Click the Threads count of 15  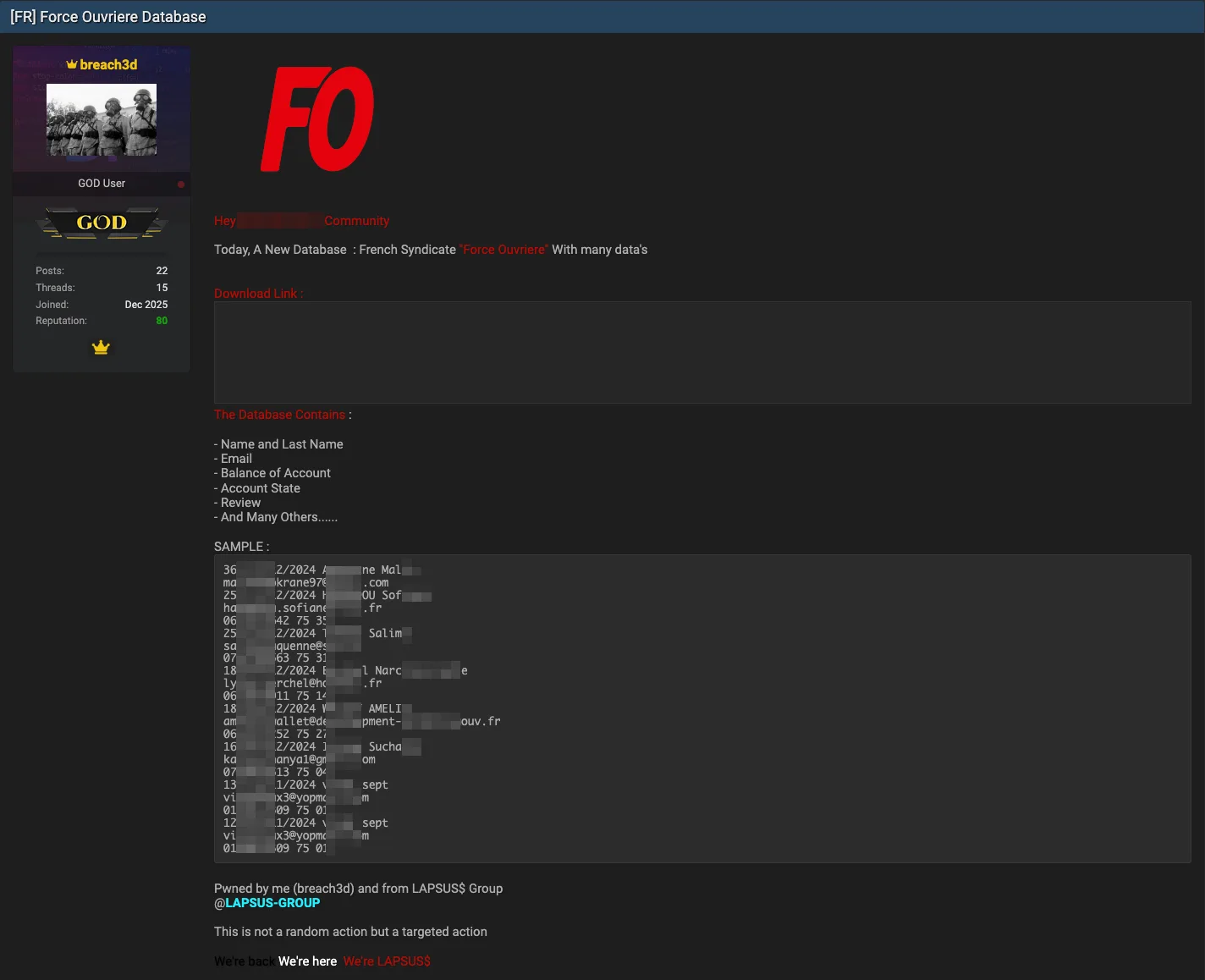(162, 287)
